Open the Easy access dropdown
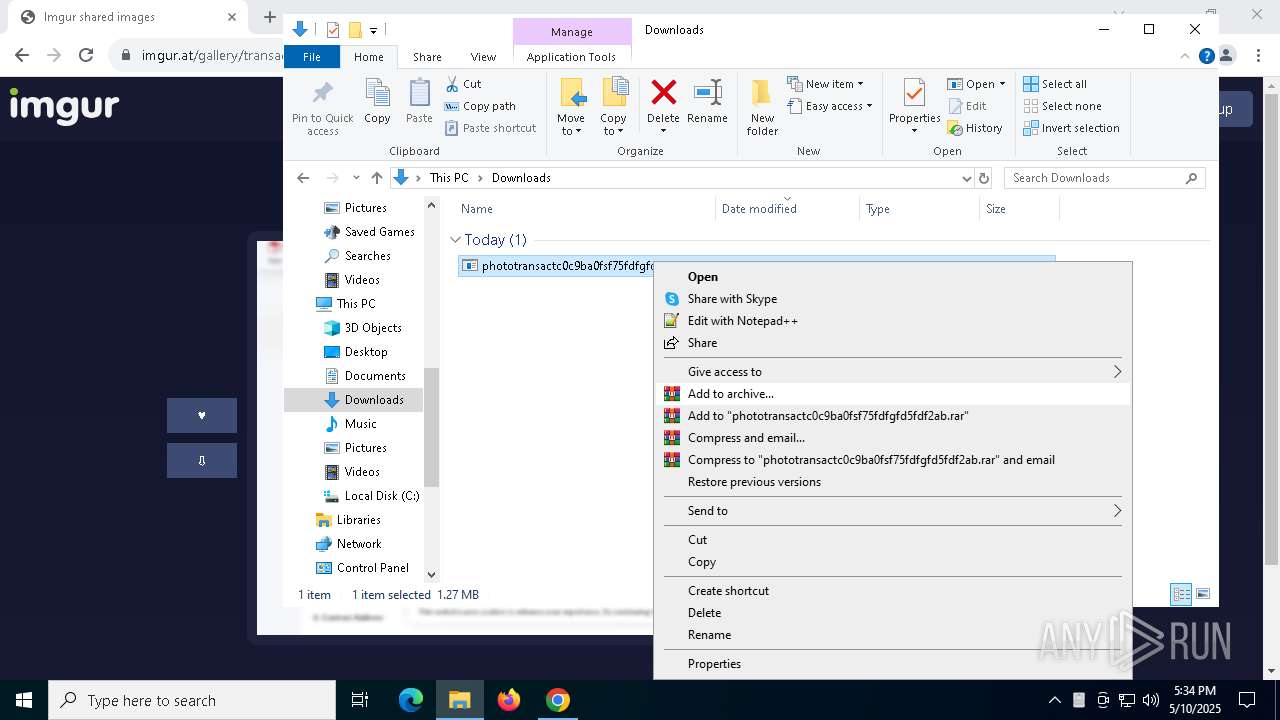This screenshot has width=1280, height=720. [x=830, y=106]
